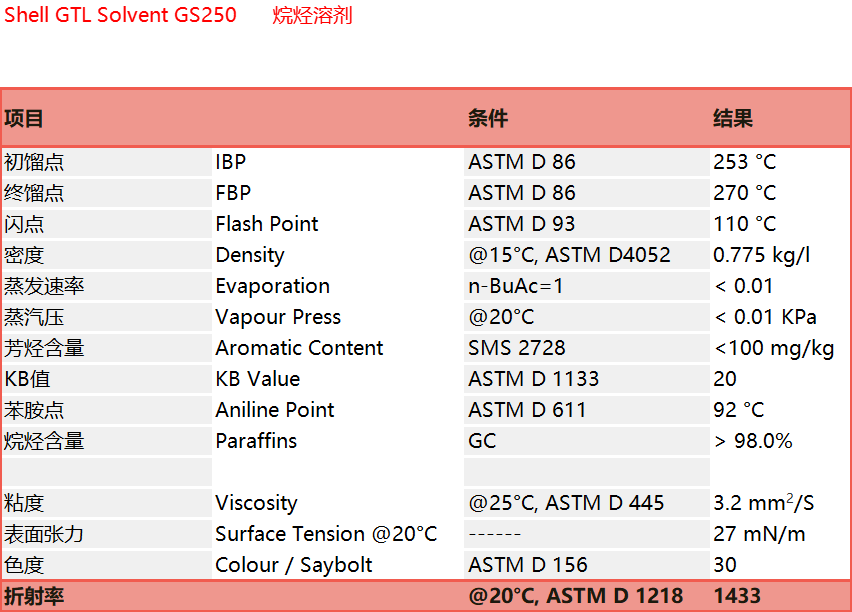Select the cell '密度'
The width and height of the screenshot is (852, 612).
24,255
